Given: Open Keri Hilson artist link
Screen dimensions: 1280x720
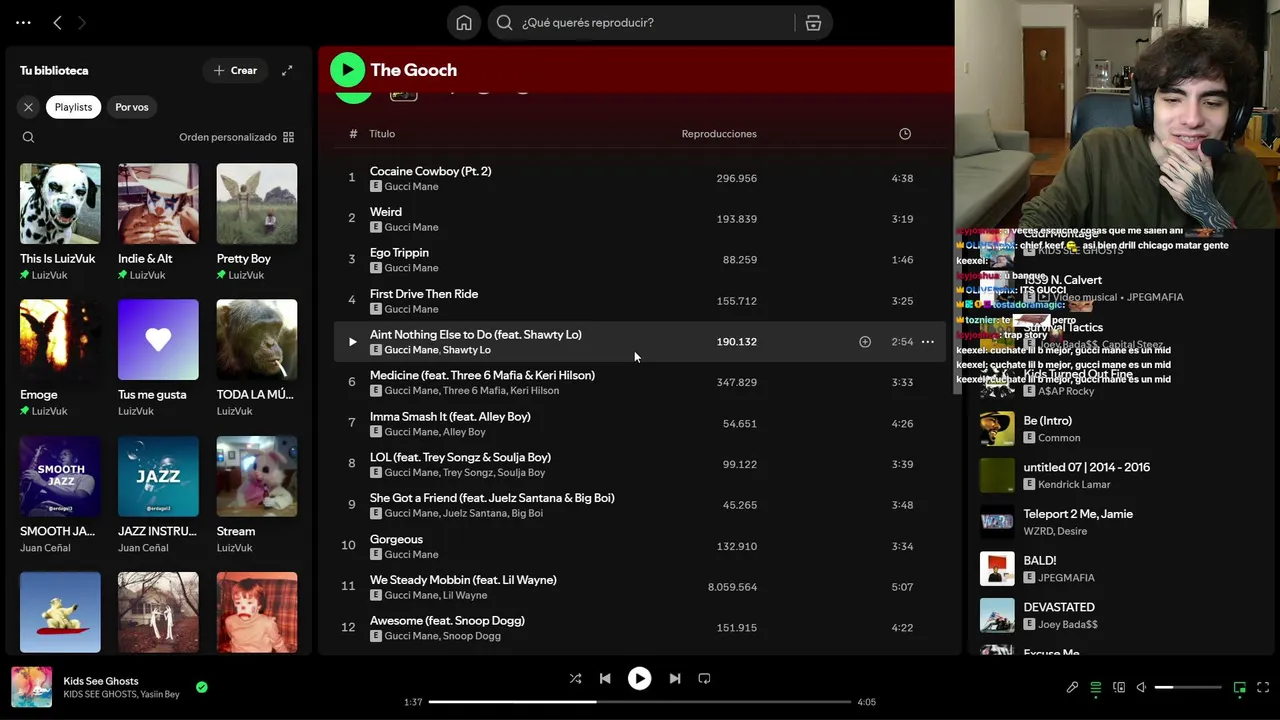Looking at the screenshot, I should click(538, 391).
